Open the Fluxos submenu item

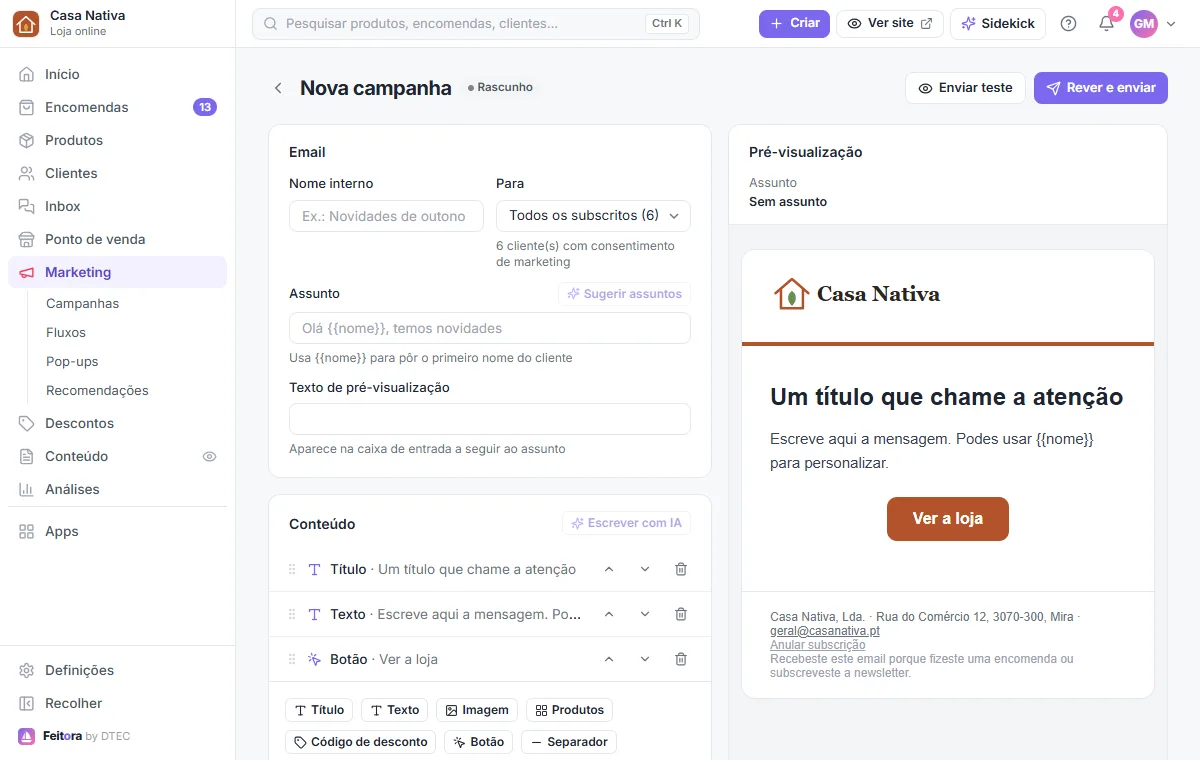66,332
